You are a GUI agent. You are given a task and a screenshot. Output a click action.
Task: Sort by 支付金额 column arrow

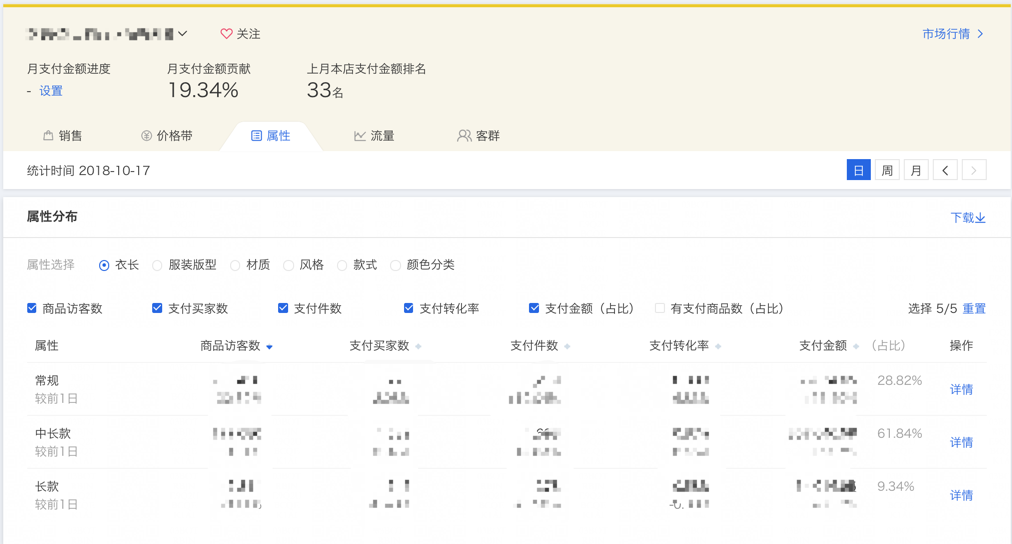click(x=856, y=347)
